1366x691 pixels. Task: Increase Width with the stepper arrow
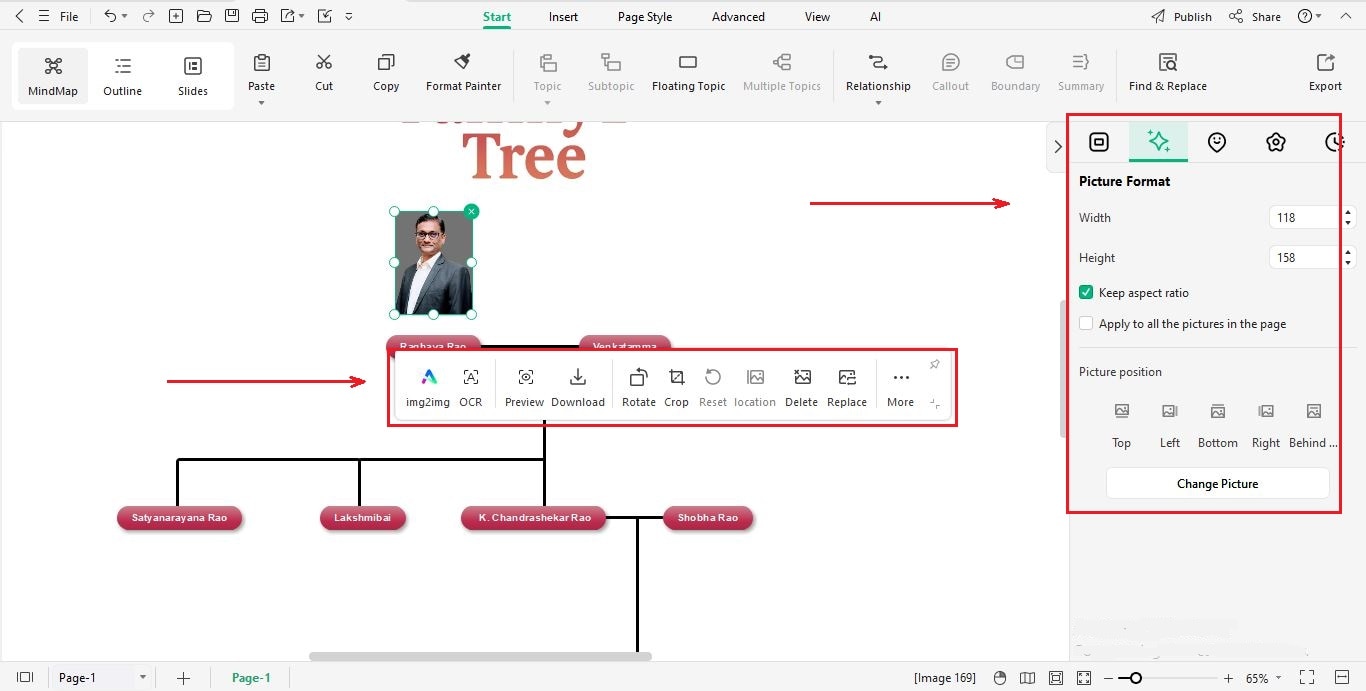tap(1348, 212)
